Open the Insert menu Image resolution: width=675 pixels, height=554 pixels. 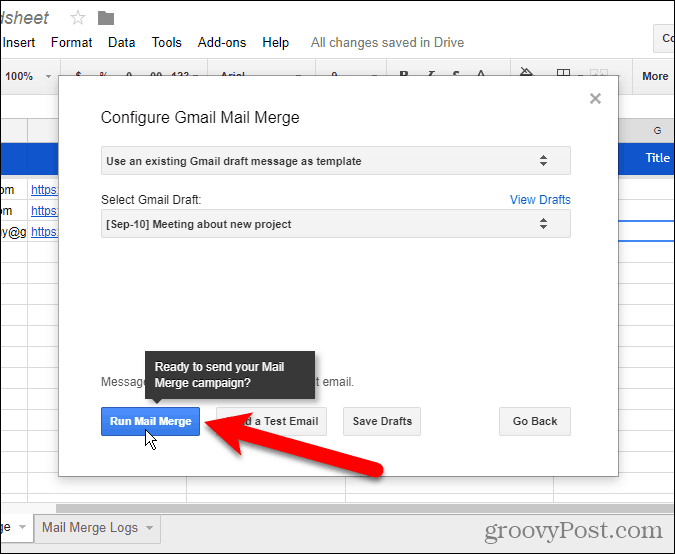pyautogui.click(x=19, y=43)
